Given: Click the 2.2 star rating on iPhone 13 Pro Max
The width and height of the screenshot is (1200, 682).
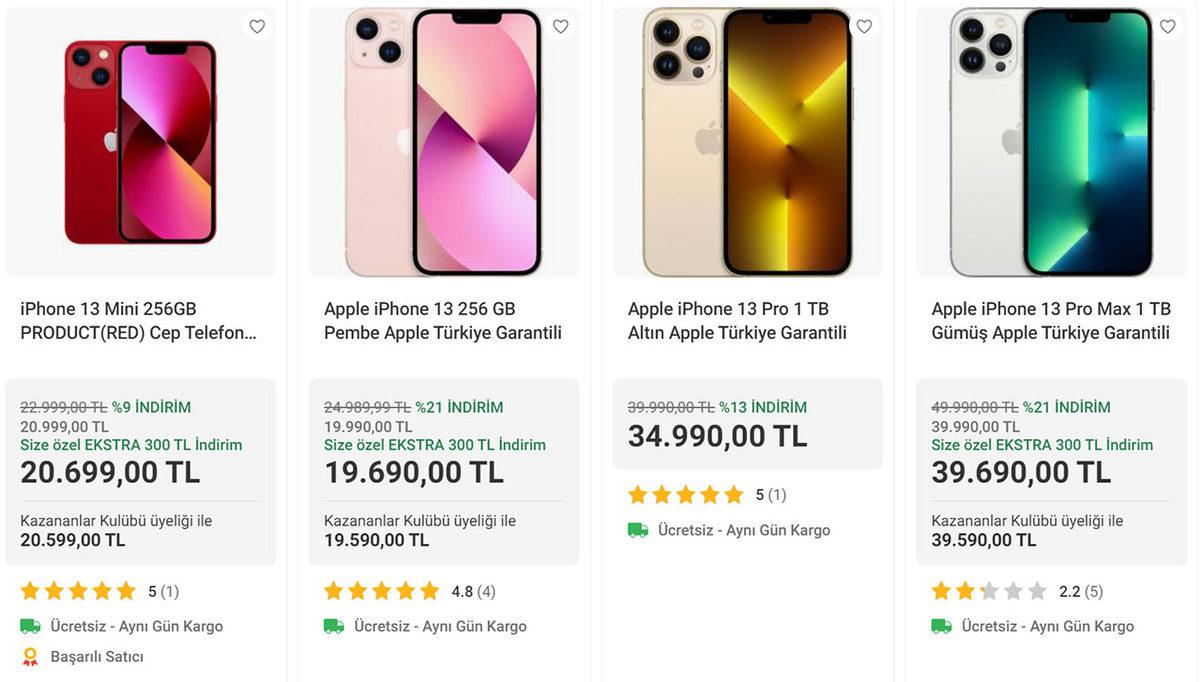Looking at the screenshot, I should click(x=988, y=590).
